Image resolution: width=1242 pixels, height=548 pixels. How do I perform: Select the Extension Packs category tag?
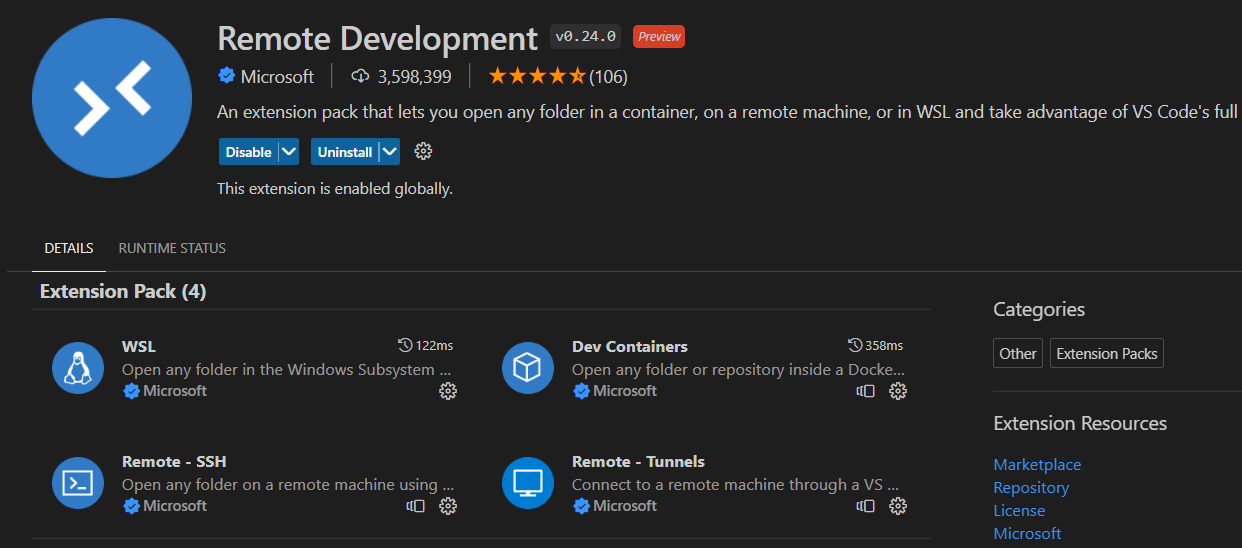click(1107, 353)
